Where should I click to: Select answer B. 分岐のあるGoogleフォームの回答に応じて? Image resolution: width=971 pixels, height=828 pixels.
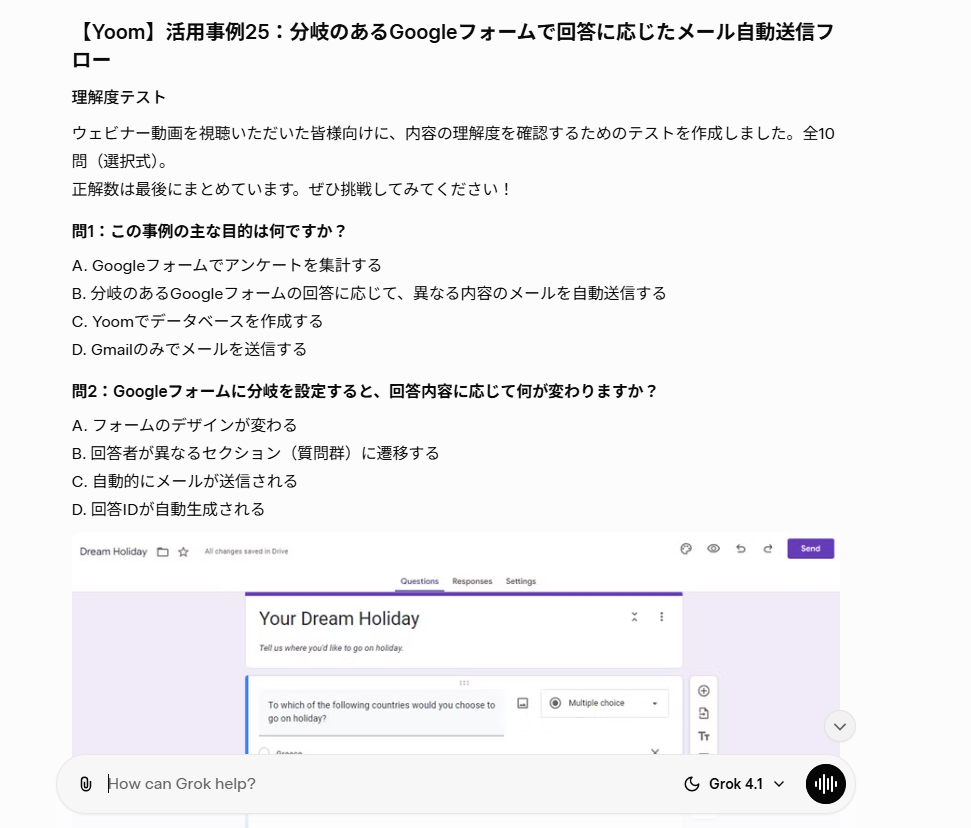pyautogui.click(x=369, y=294)
